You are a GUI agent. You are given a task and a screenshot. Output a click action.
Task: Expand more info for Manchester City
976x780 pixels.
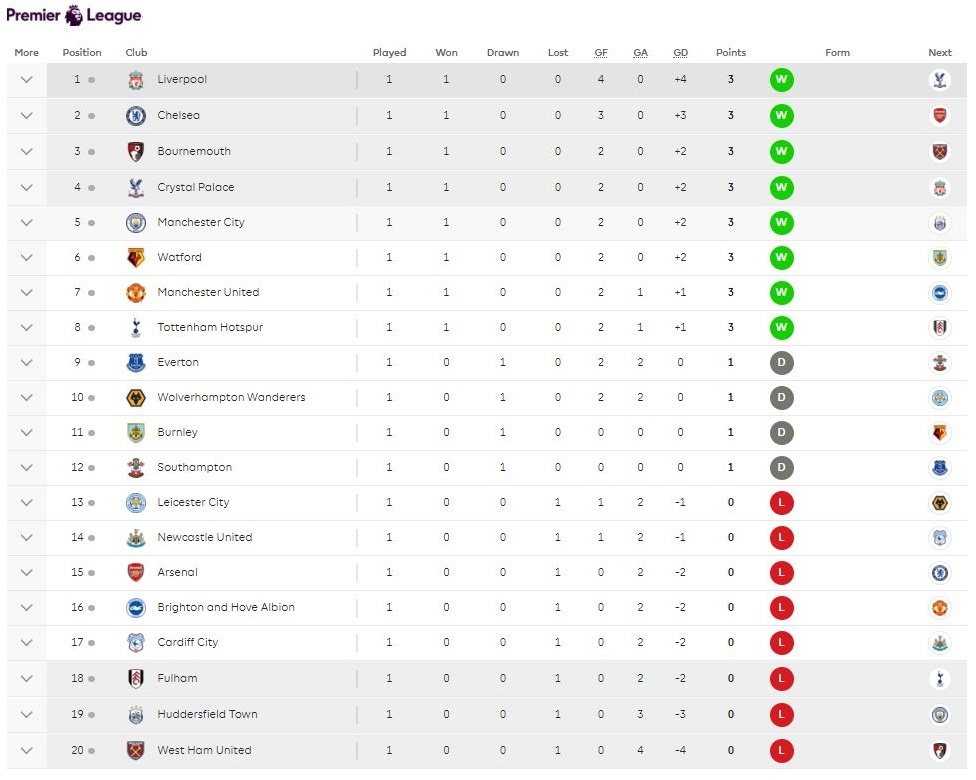point(27,223)
